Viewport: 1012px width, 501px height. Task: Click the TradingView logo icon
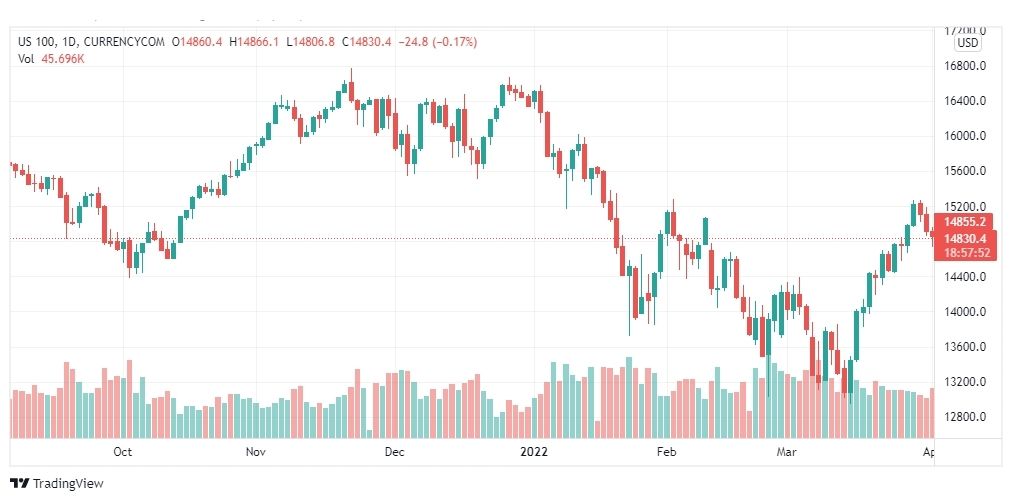tap(19, 483)
